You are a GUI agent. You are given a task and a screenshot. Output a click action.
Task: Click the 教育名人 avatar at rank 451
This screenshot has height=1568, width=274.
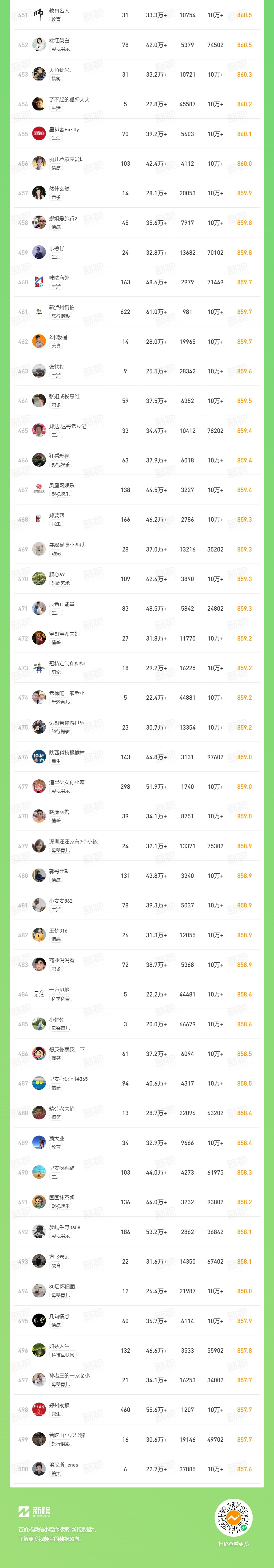tap(39, 15)
